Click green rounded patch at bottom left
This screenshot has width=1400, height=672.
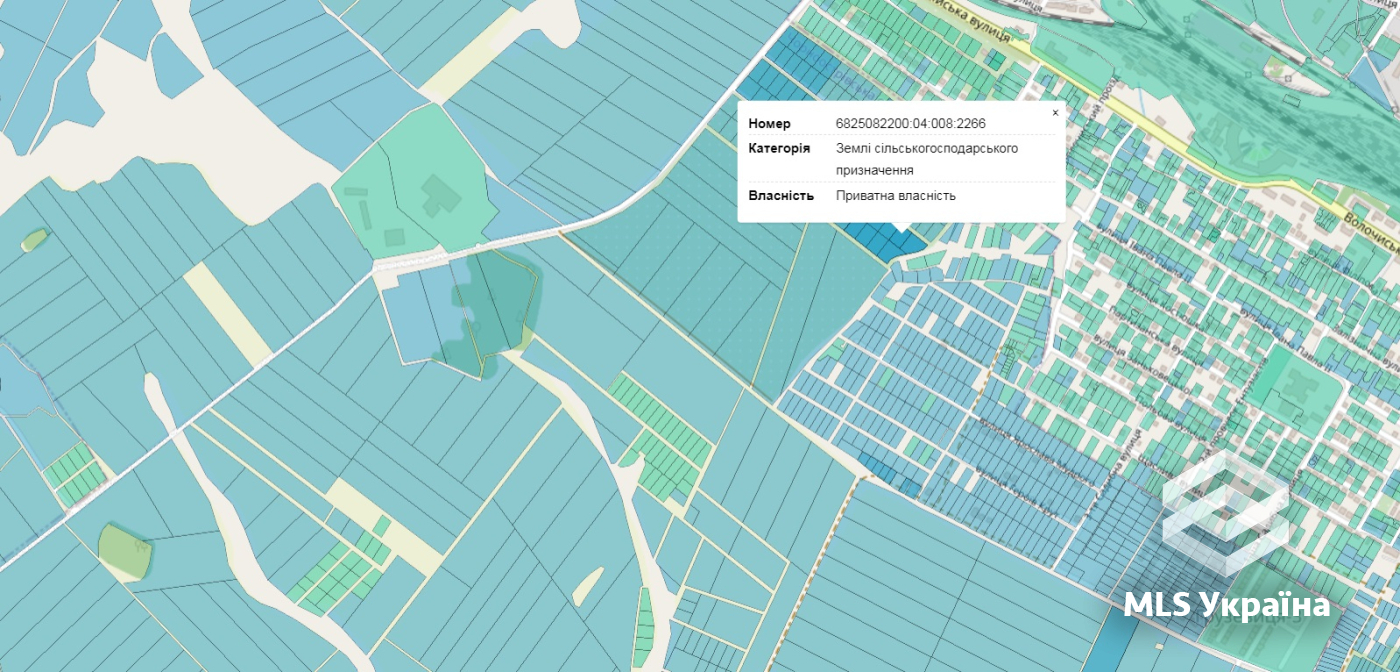tap(124, 552)
